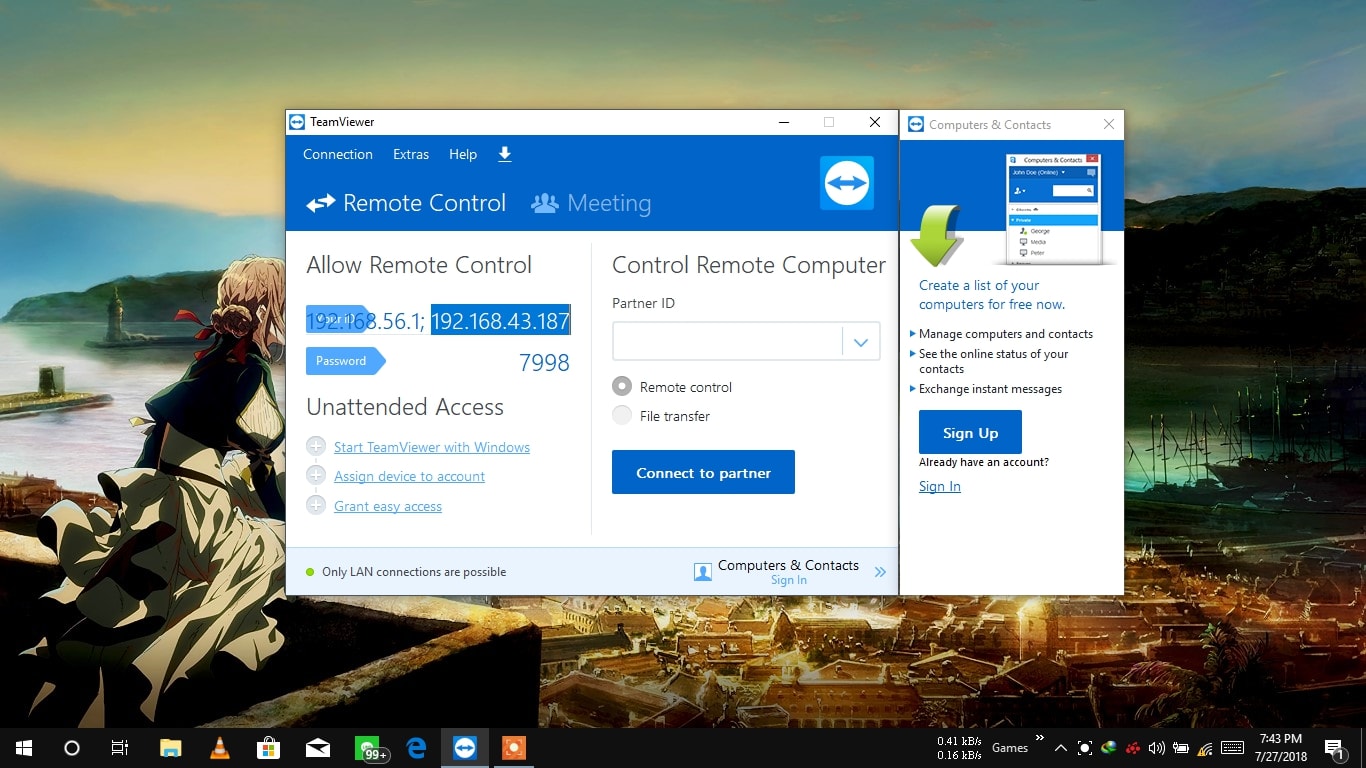The width and height of the screenshot is (1366, 768).
Task: Switch to the Meeting tab
Action: (x=591, y=203)
